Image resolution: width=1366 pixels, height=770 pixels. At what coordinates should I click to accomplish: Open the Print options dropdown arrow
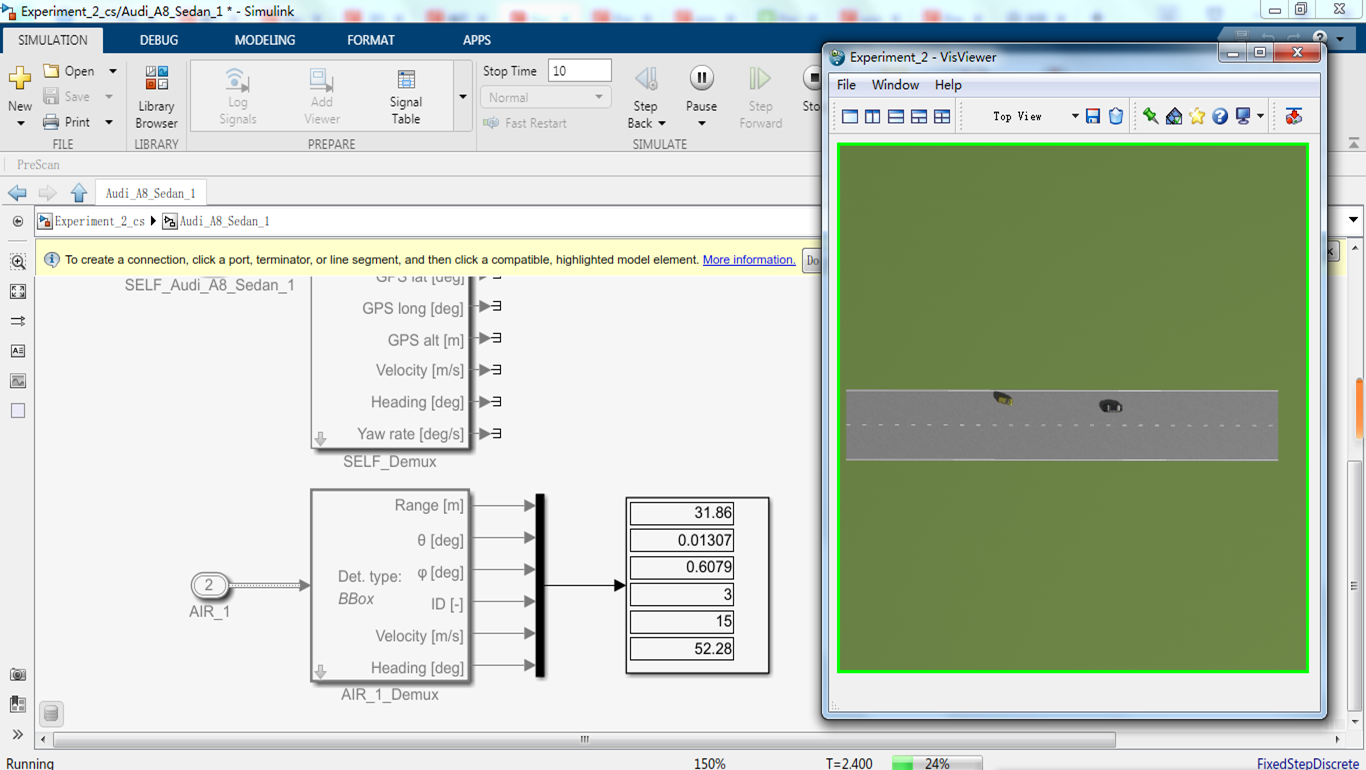[x=109, y=122]
